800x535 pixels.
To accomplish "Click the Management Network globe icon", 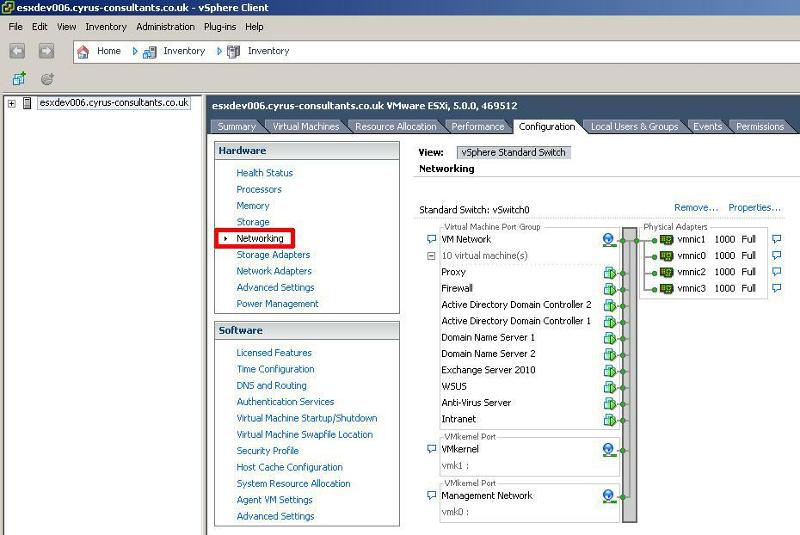I will pyautogui.click(x=608, y=496).
